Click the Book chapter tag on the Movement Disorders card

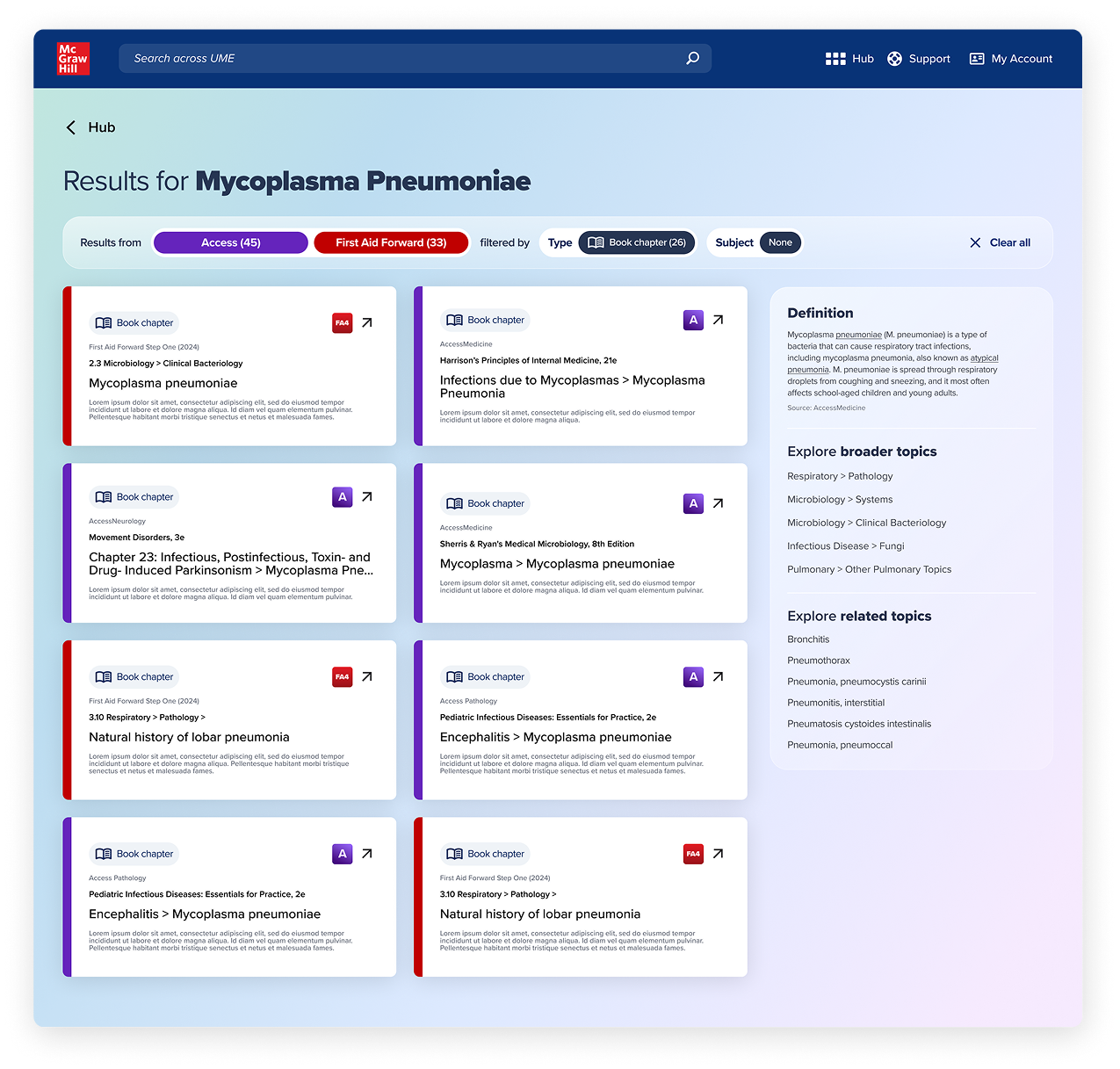(134, 497)
